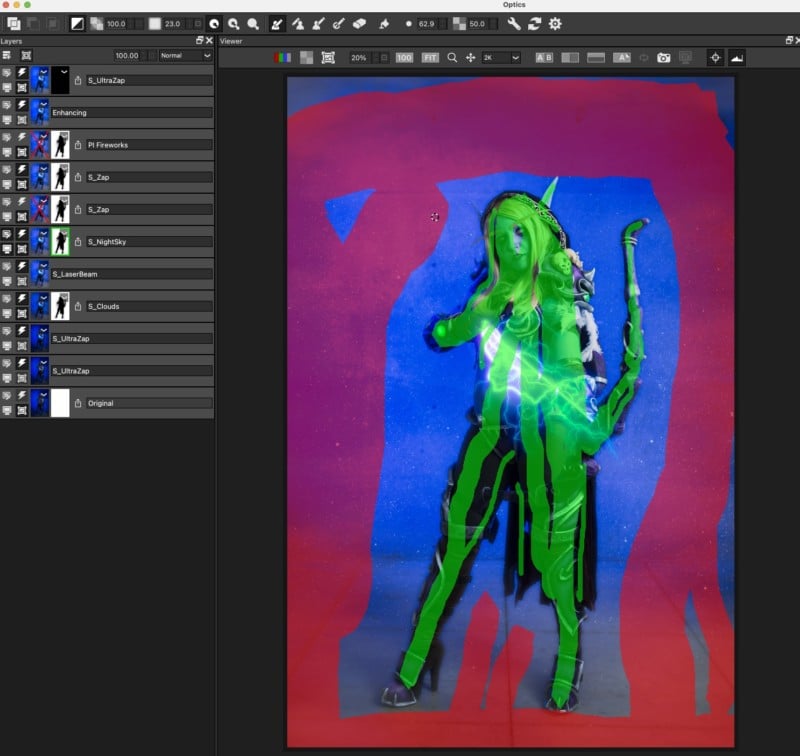800x756 pixels.
Task: Select the S_LaserBeam layer name
Action: click(74, 274)
